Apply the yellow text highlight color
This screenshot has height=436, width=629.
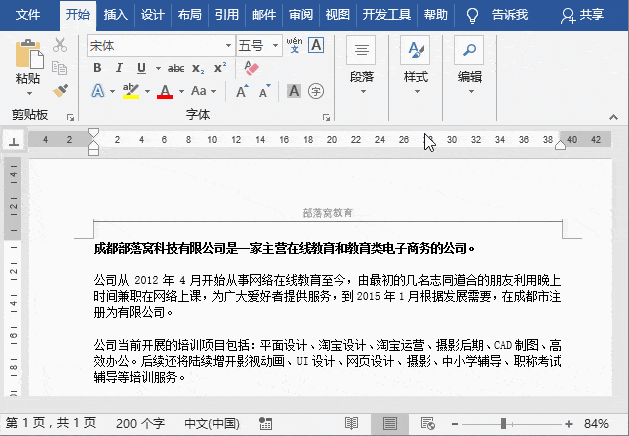131,91
